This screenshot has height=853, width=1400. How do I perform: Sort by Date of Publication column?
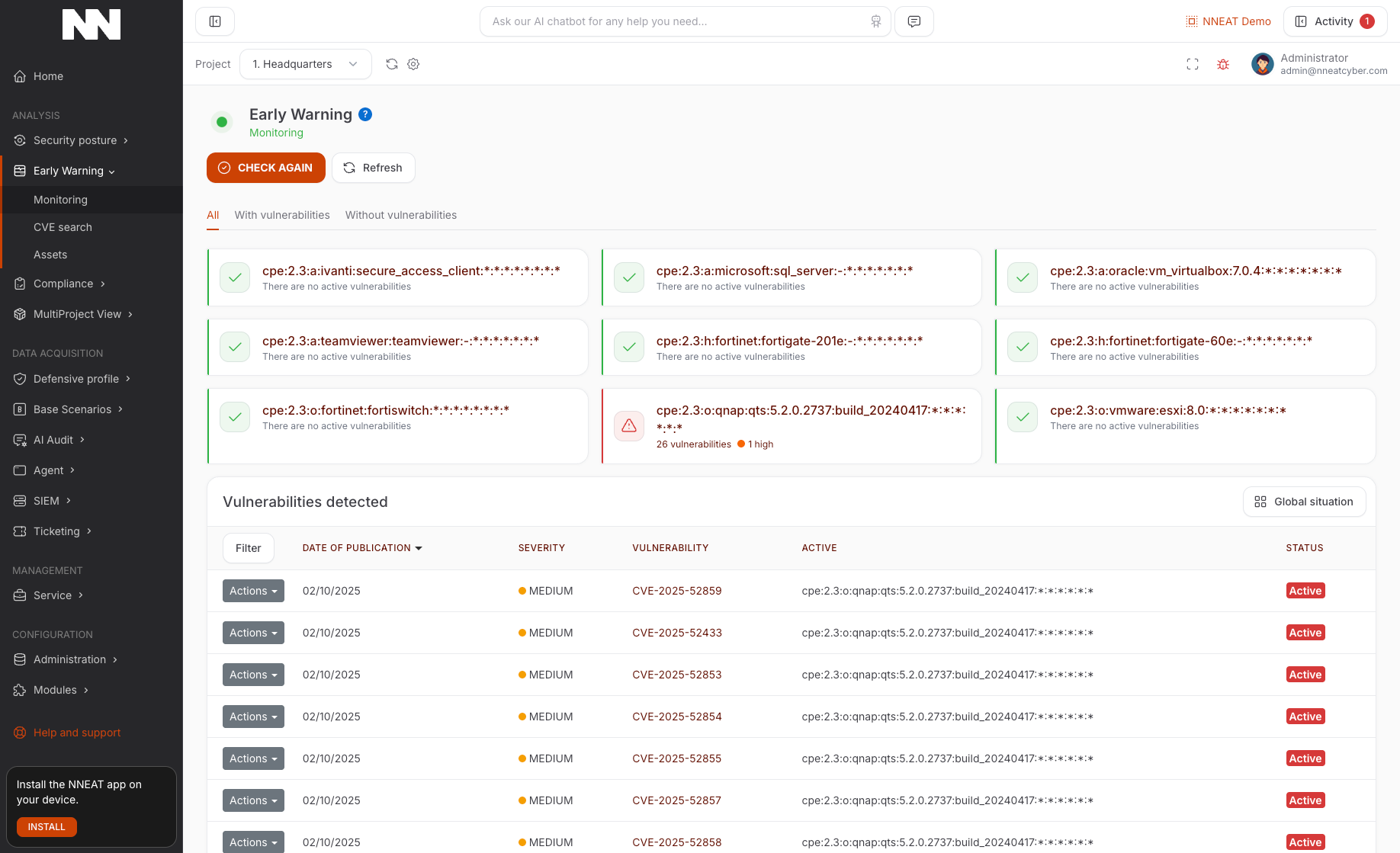pyautogui.click(x=362, y=548)
